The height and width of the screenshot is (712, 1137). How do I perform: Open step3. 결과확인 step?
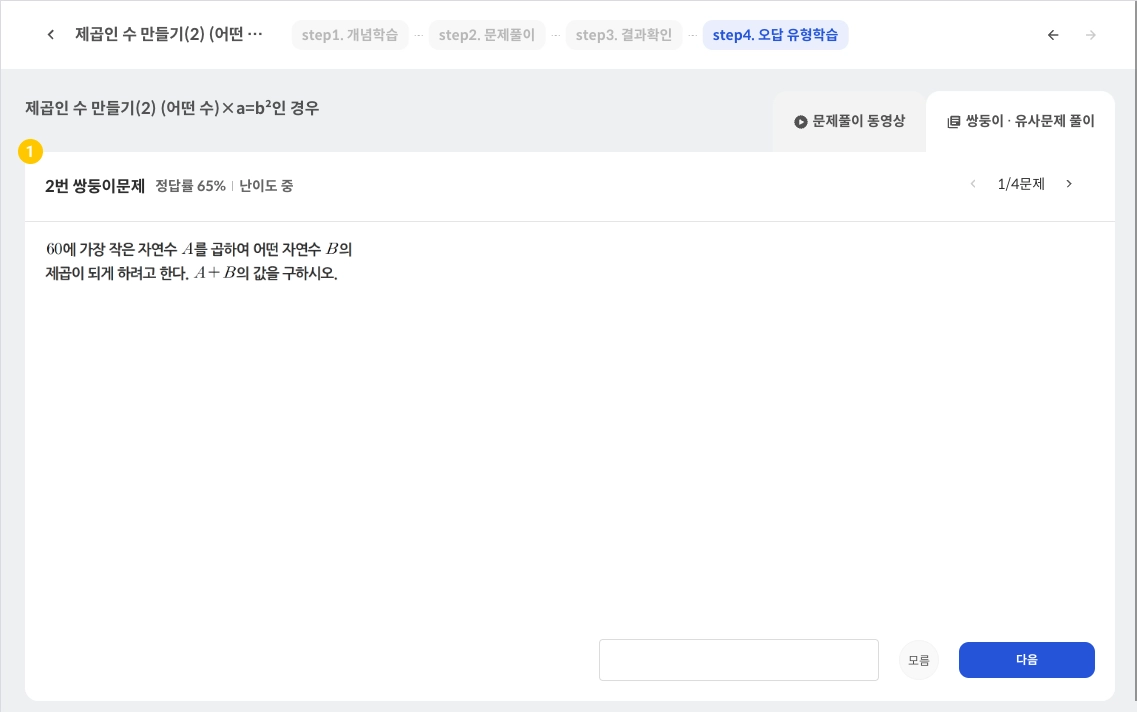623,35
